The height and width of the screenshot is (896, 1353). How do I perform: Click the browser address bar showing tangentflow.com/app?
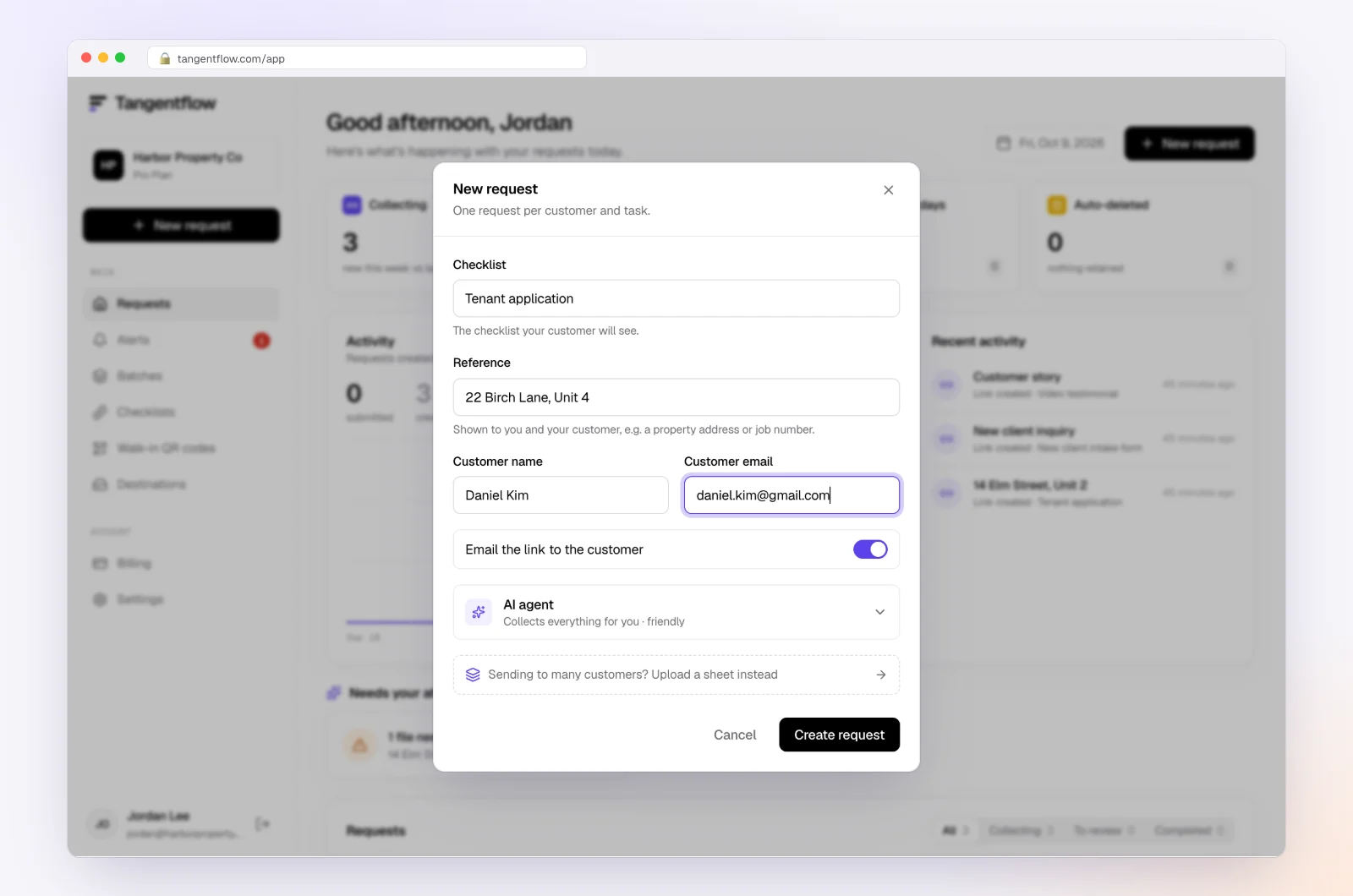click(367, 58)
